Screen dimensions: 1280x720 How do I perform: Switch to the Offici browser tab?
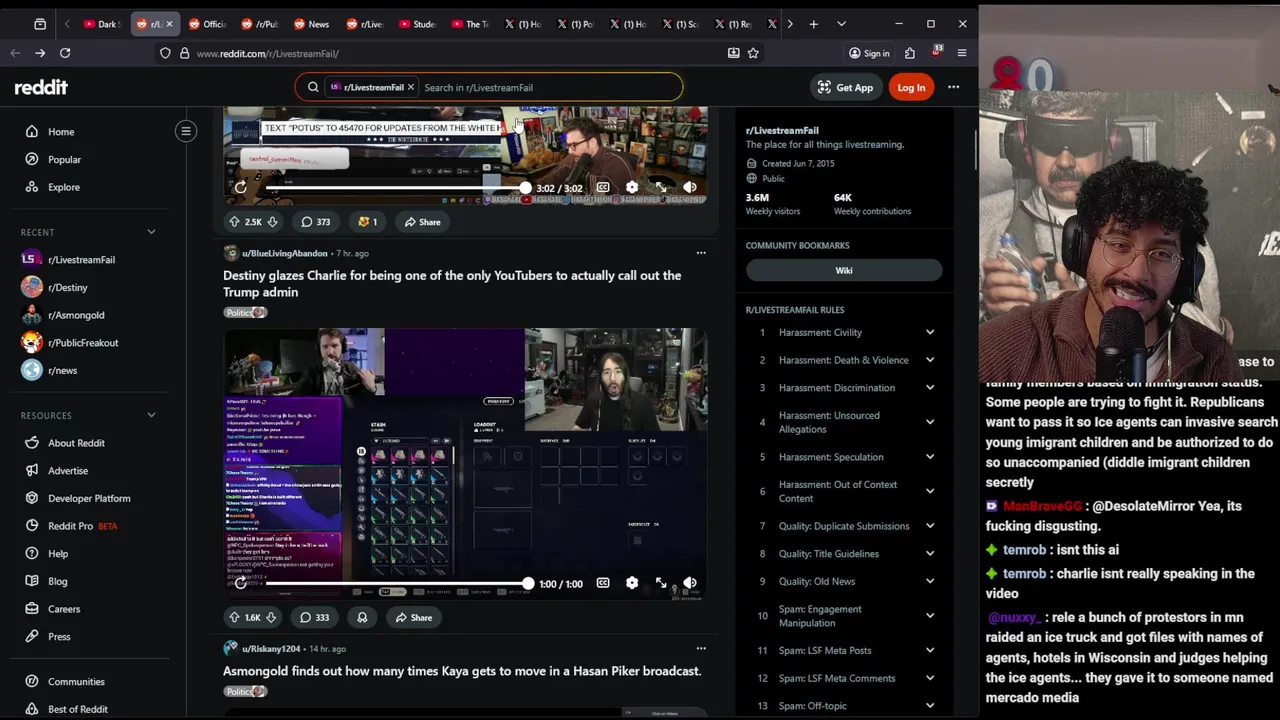click(207, 24)
